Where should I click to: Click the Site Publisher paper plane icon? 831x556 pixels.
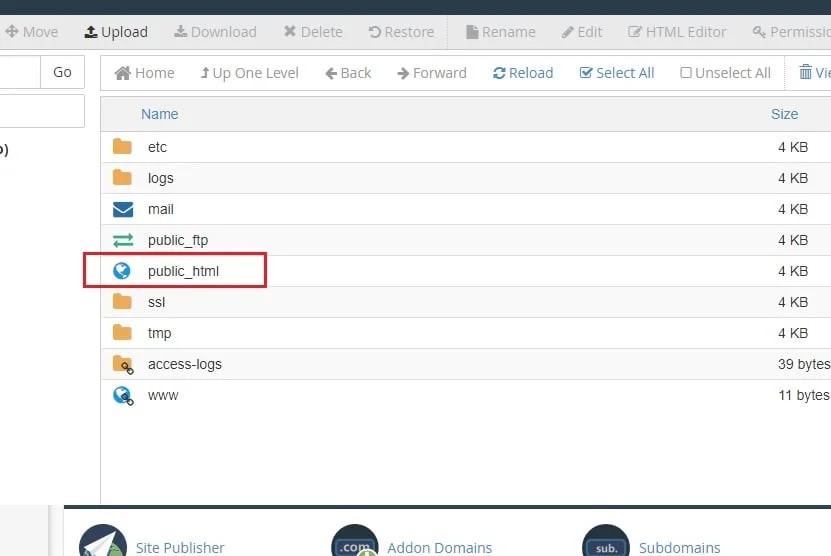point(103,542)
